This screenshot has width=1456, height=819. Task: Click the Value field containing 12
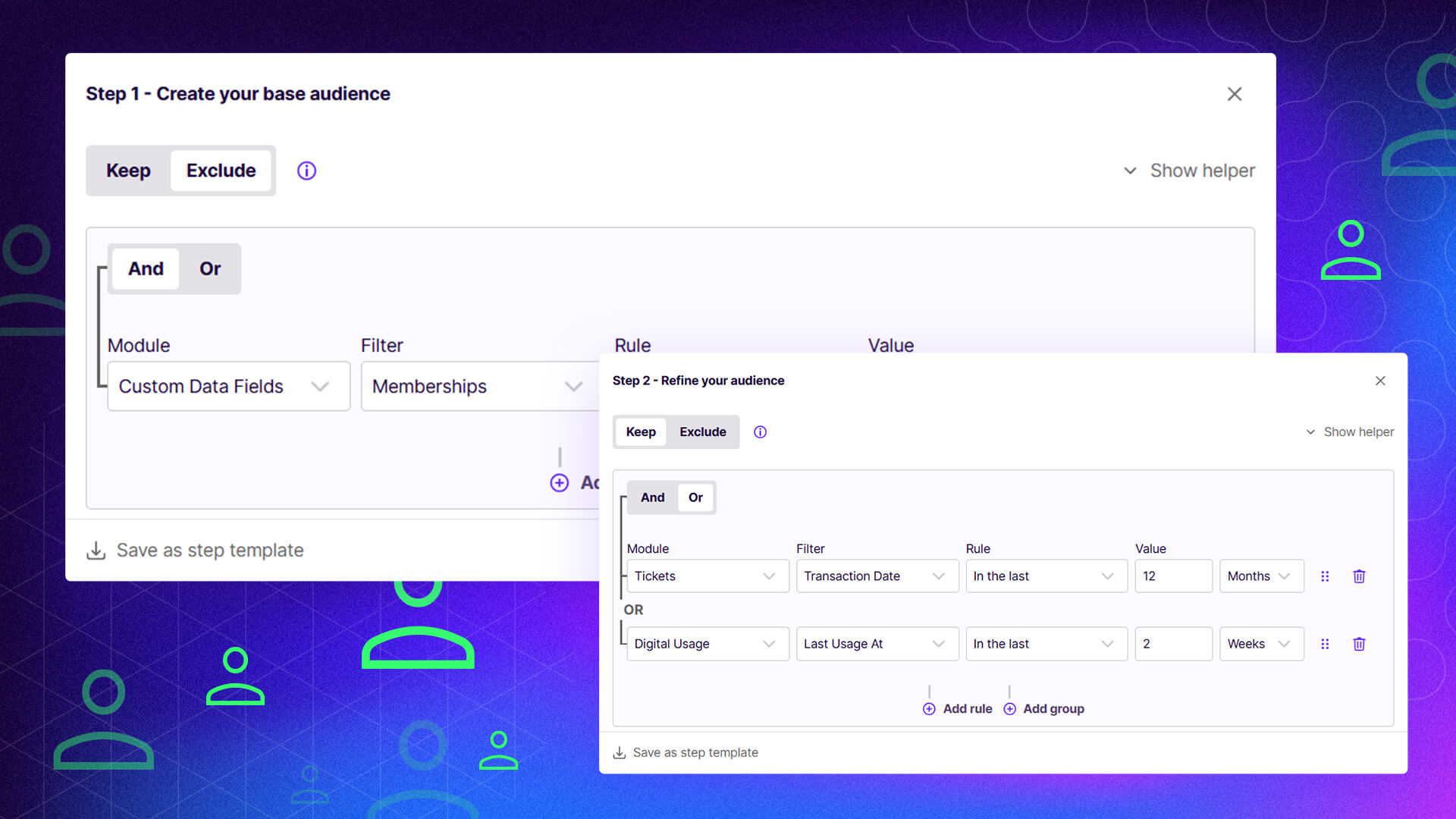tap(1173, 576)
